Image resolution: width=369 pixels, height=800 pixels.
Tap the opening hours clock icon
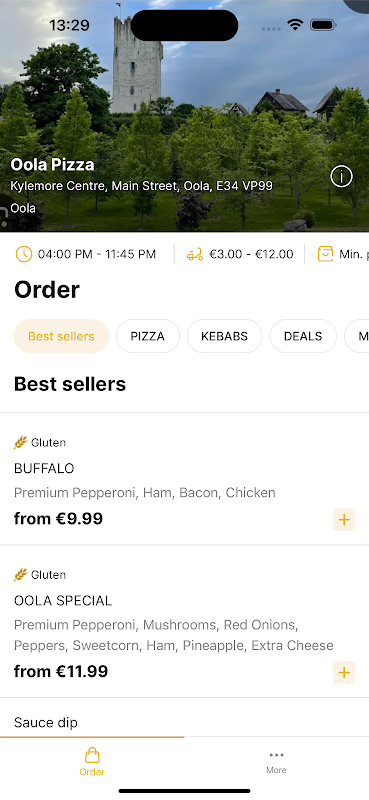[x=23, y=254]
